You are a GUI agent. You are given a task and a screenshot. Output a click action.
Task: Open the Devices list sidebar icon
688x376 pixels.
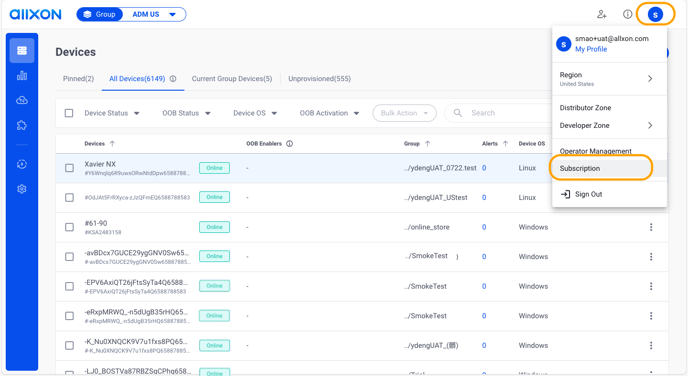pos(22,51)
